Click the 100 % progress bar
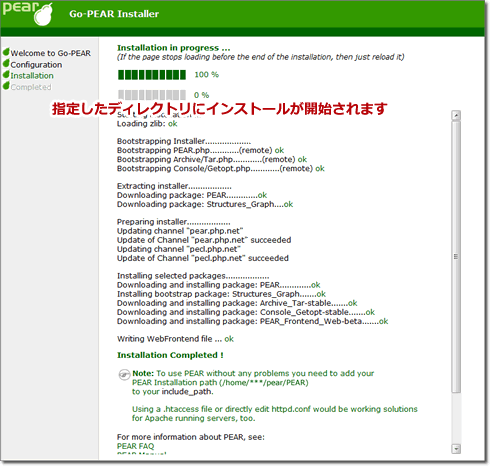 click(x=152, y=75)
